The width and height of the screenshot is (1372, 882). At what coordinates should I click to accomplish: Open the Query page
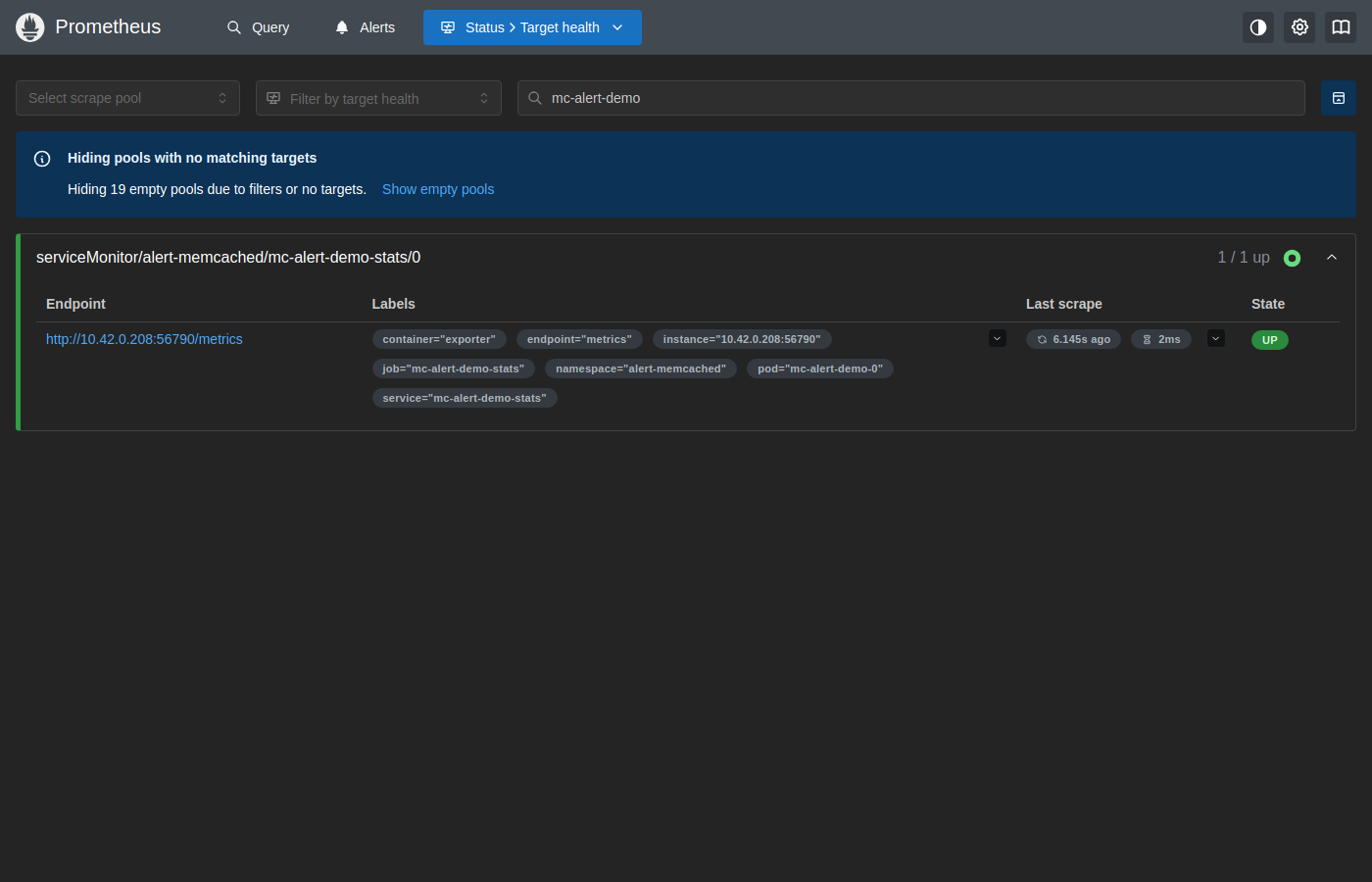pyautogui.click(x=259, y=27)
